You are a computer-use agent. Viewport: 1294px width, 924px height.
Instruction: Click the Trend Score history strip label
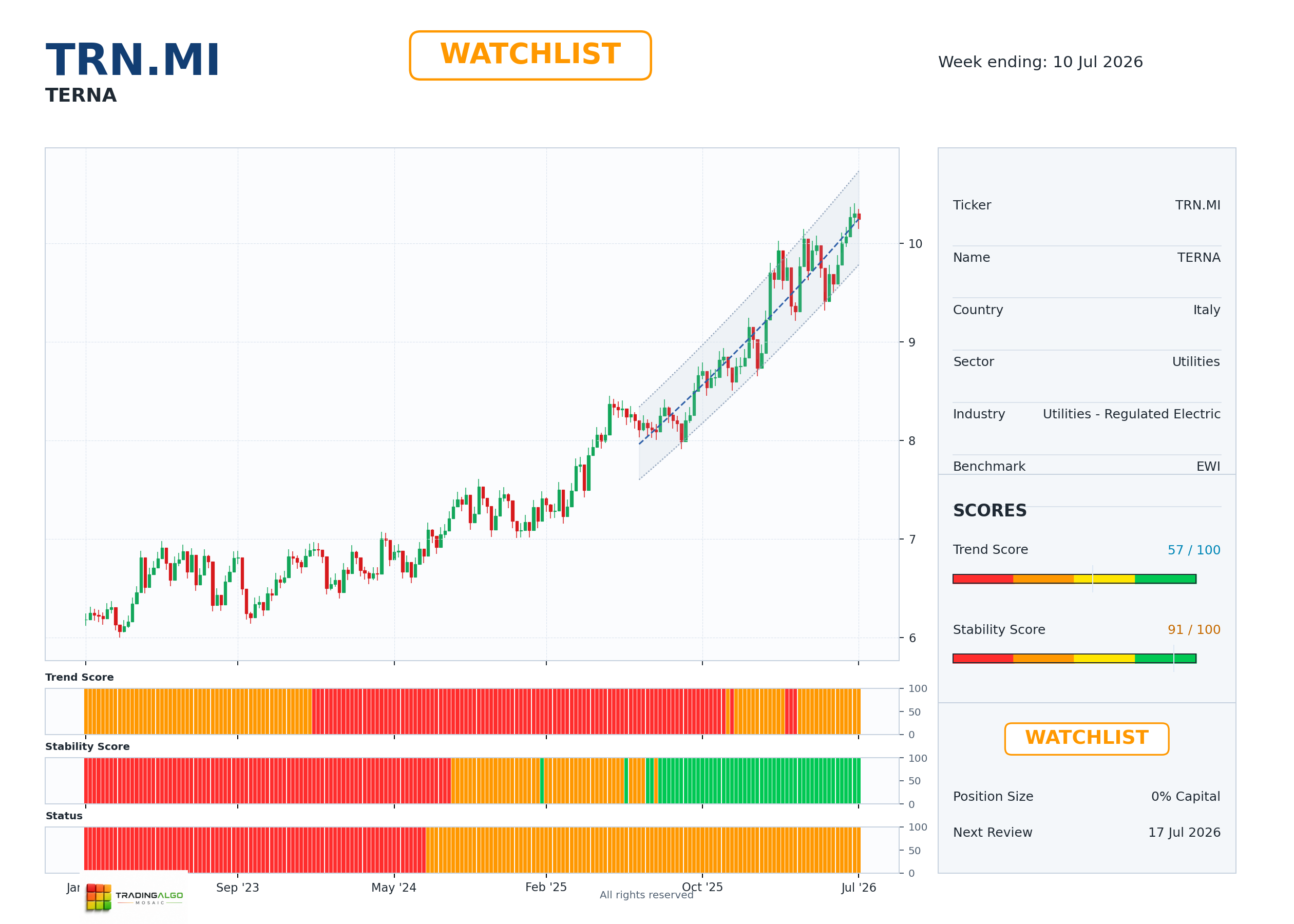click(x=79, y=677)
